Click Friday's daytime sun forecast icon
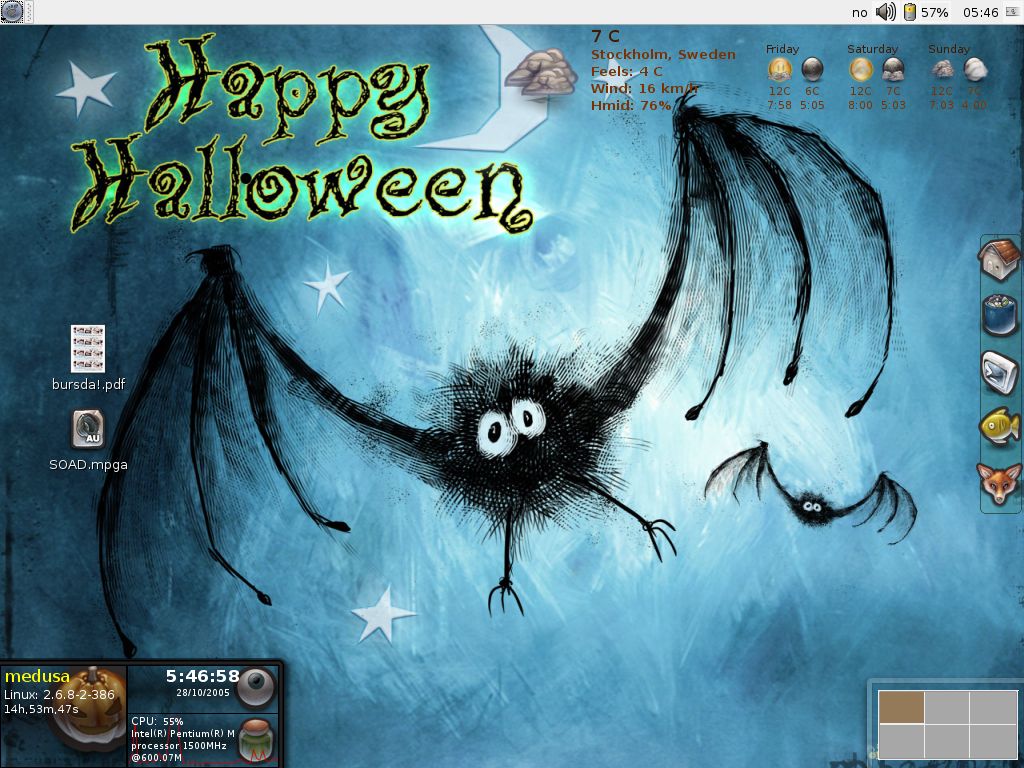 780,69
